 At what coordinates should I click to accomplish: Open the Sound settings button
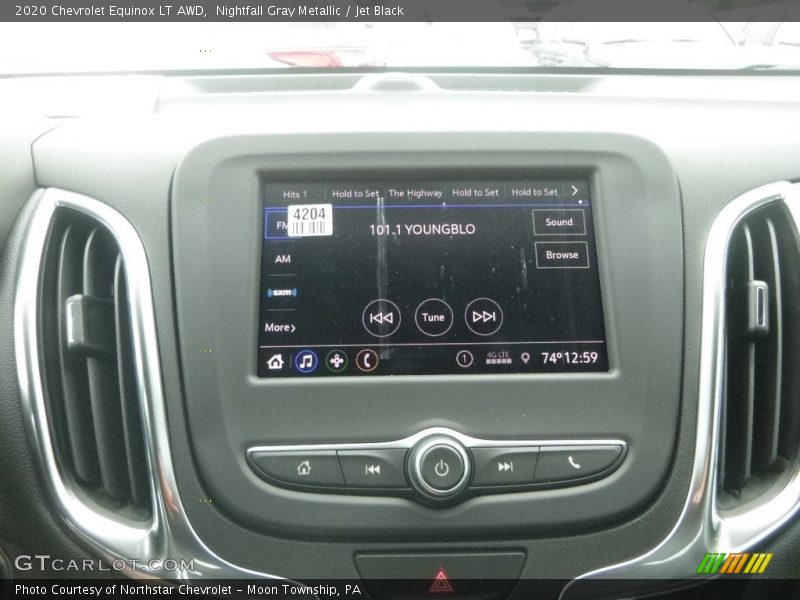[x=559, y=222]
